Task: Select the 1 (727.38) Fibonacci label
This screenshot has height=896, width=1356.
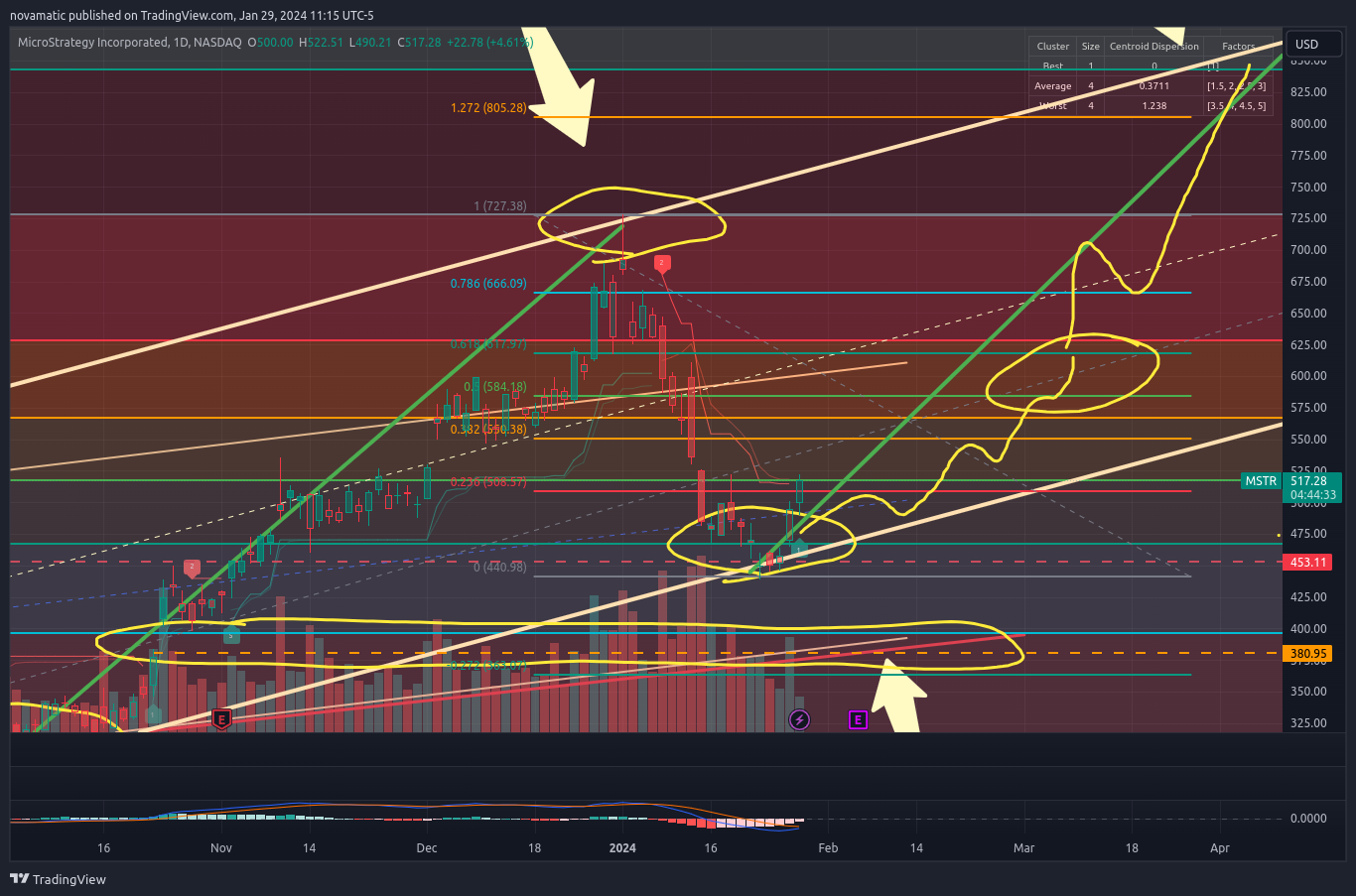Action: [500, 206]
